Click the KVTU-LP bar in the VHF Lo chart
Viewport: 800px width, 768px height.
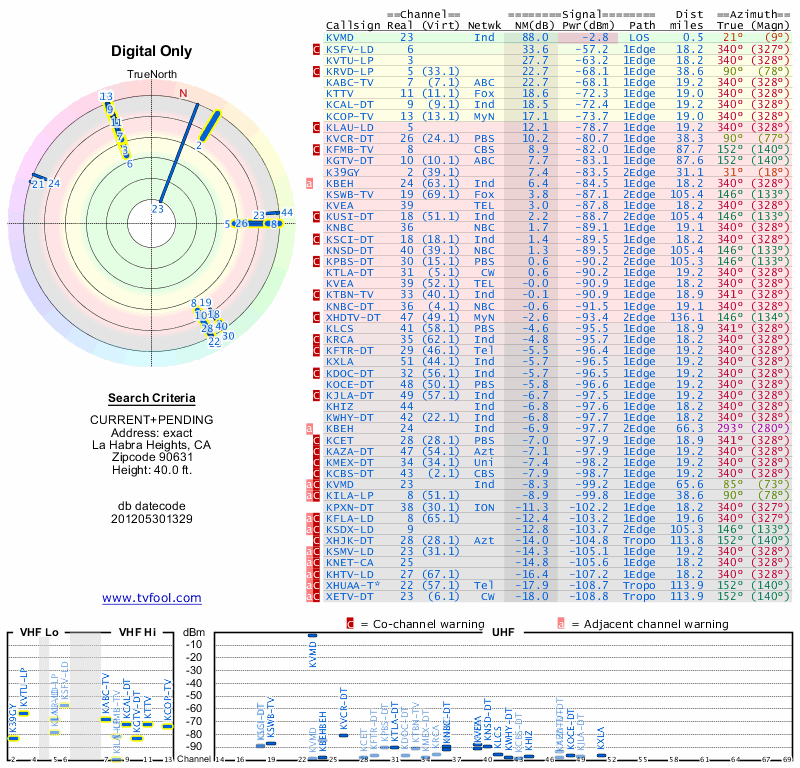[x=23, y=713]
